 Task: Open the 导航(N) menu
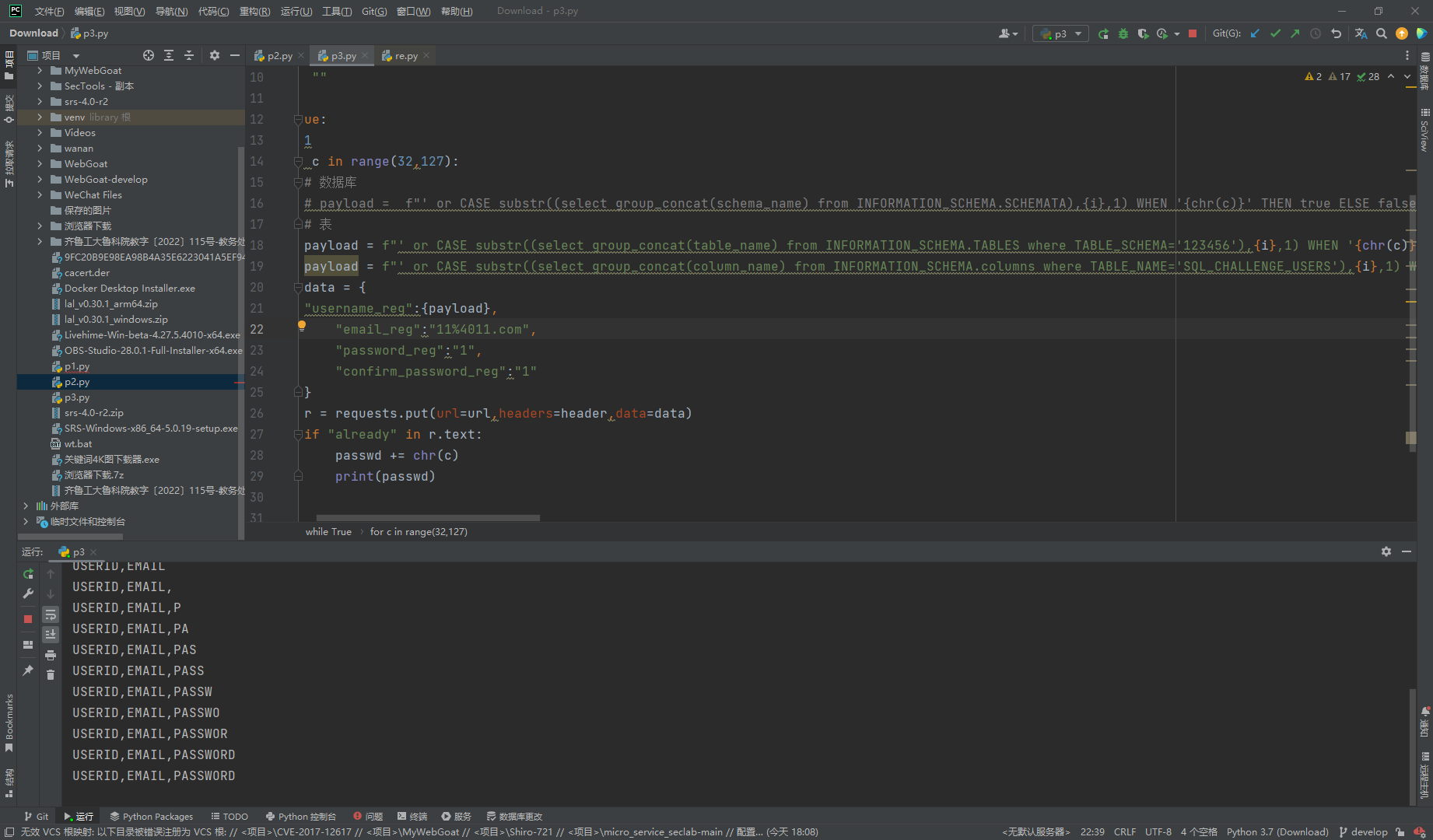pyautogui.click(x=171, y=11)
